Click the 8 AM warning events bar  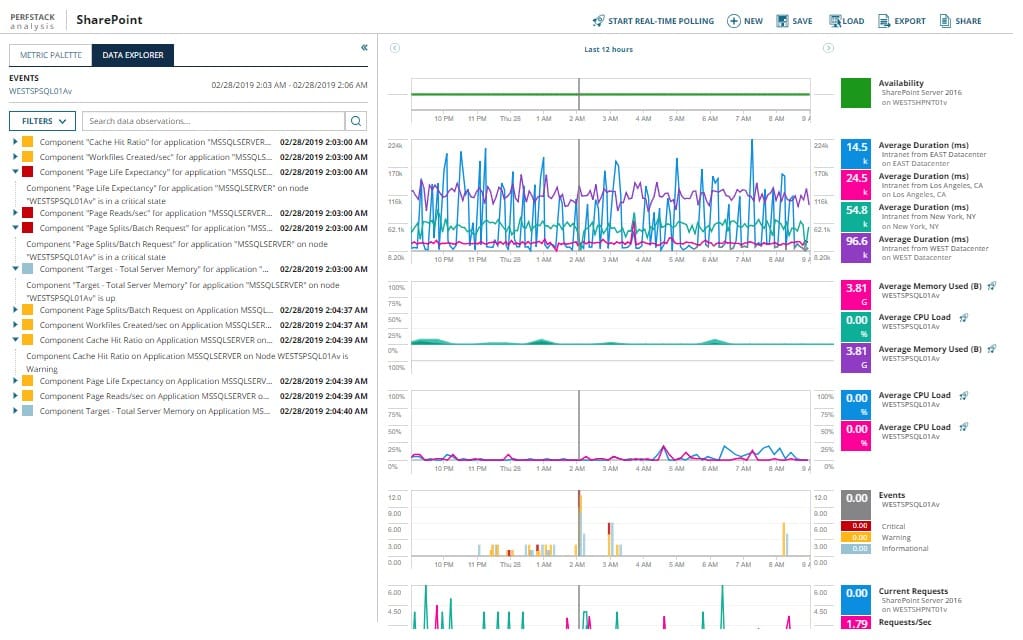coord(784,539)
